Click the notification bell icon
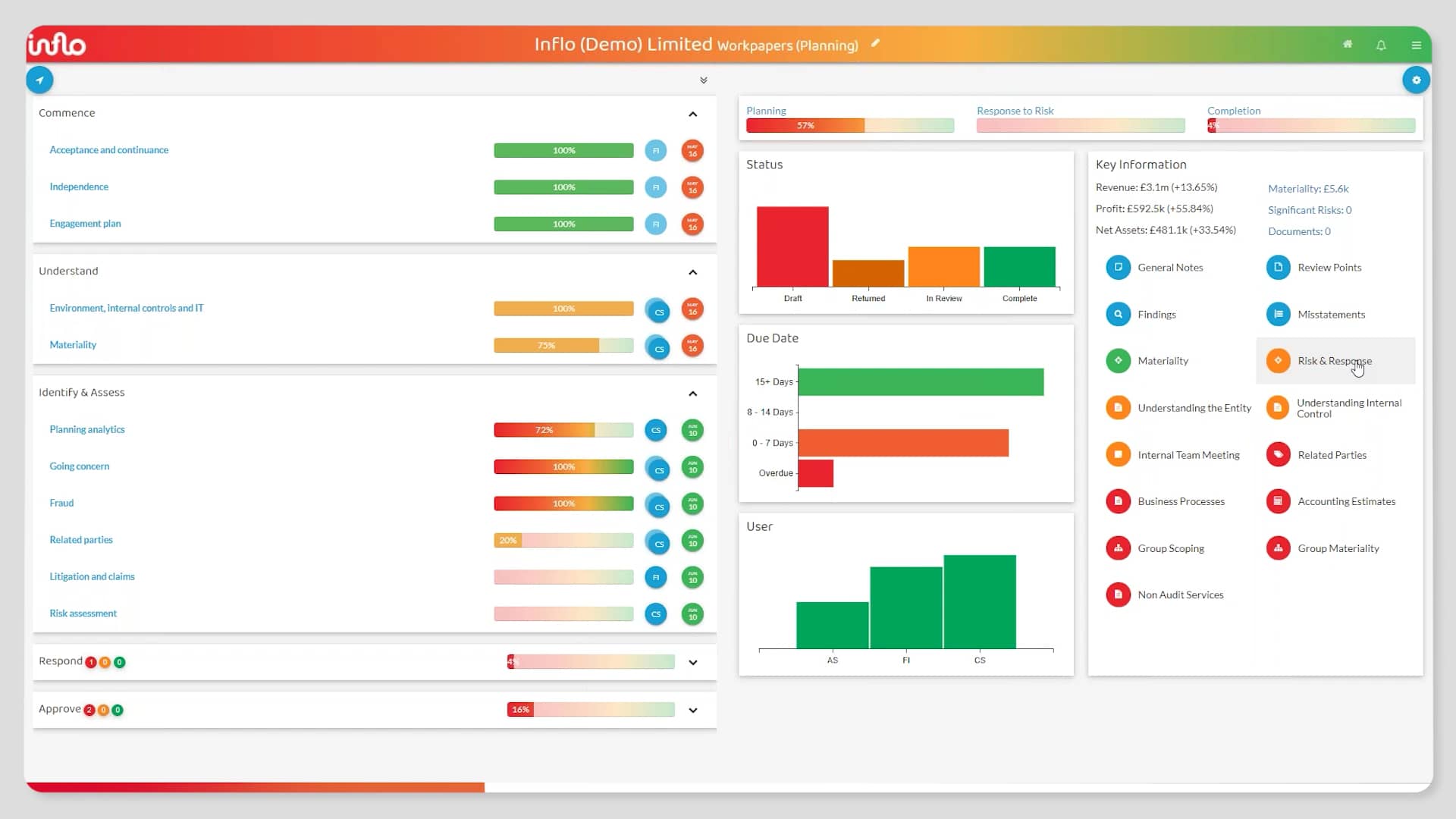Screen dimensions: 1456x819 (1381, 45)
